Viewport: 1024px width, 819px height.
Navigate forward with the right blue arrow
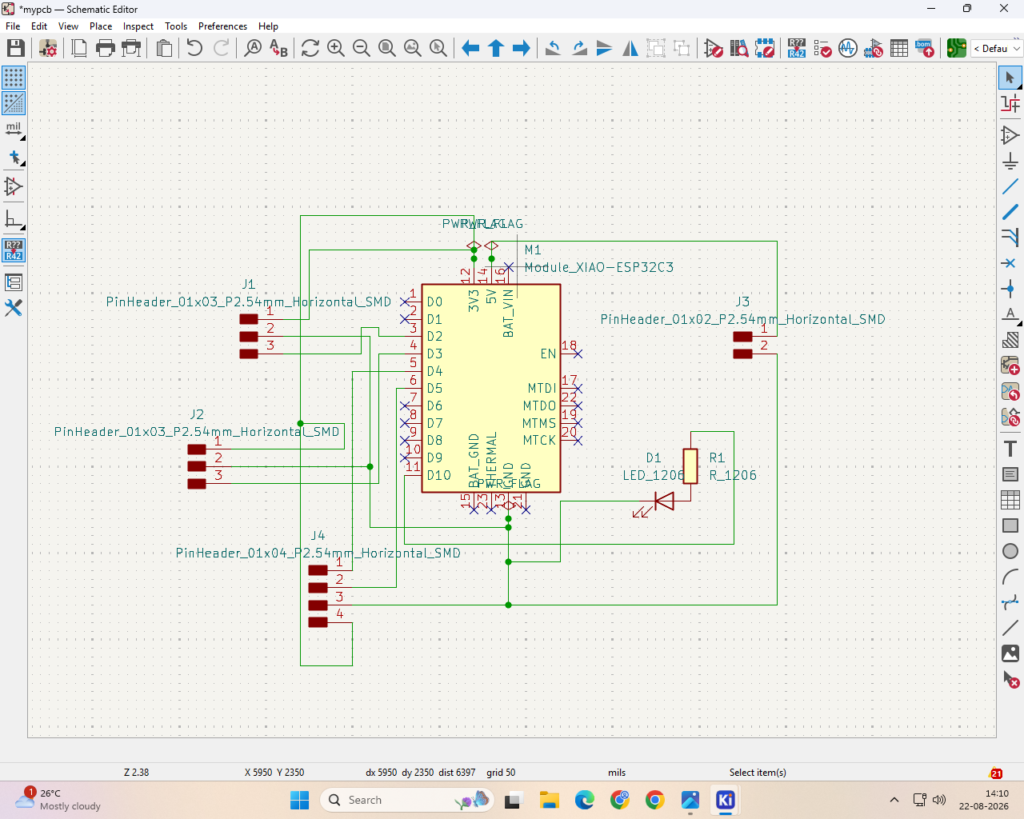pyautogui.click(x=521, y=48)
